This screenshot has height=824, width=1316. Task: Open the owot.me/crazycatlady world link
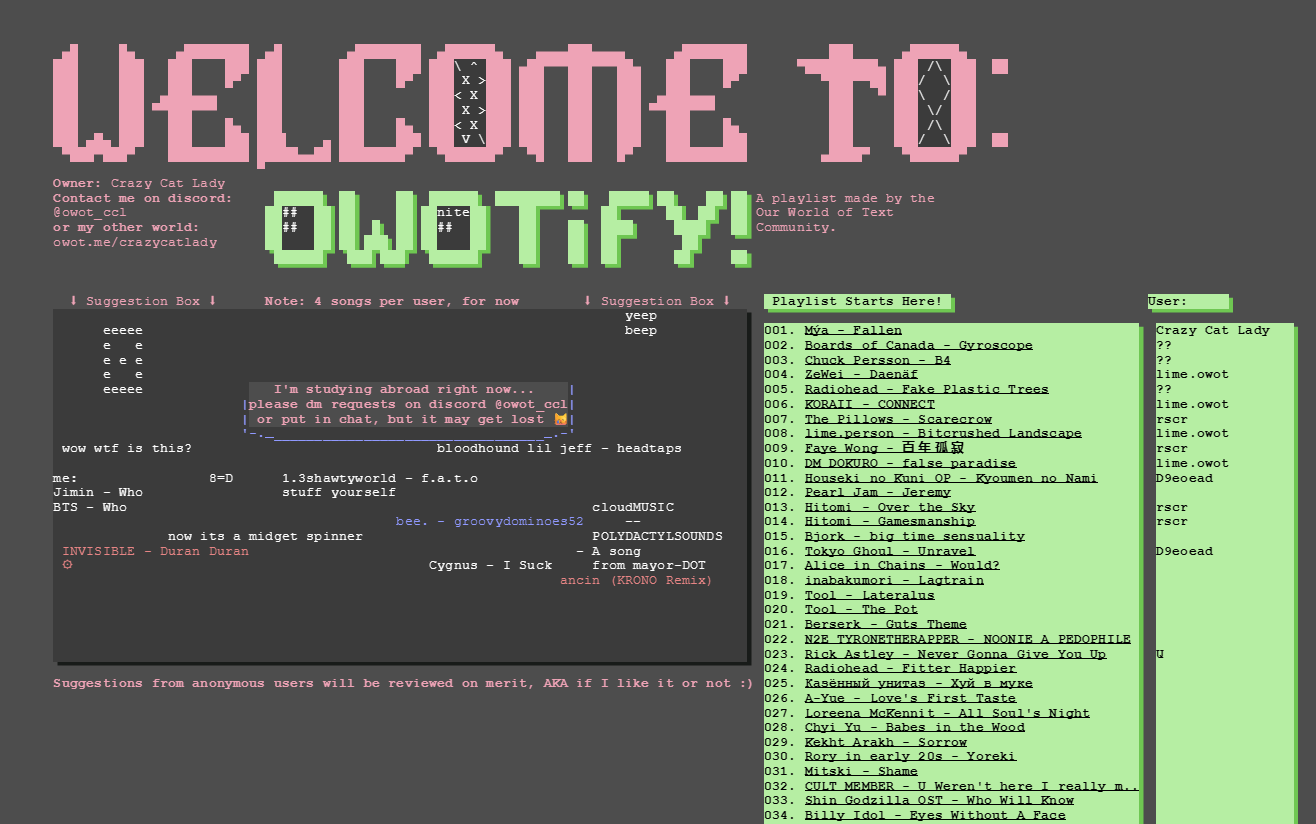(x=135, y=242)
